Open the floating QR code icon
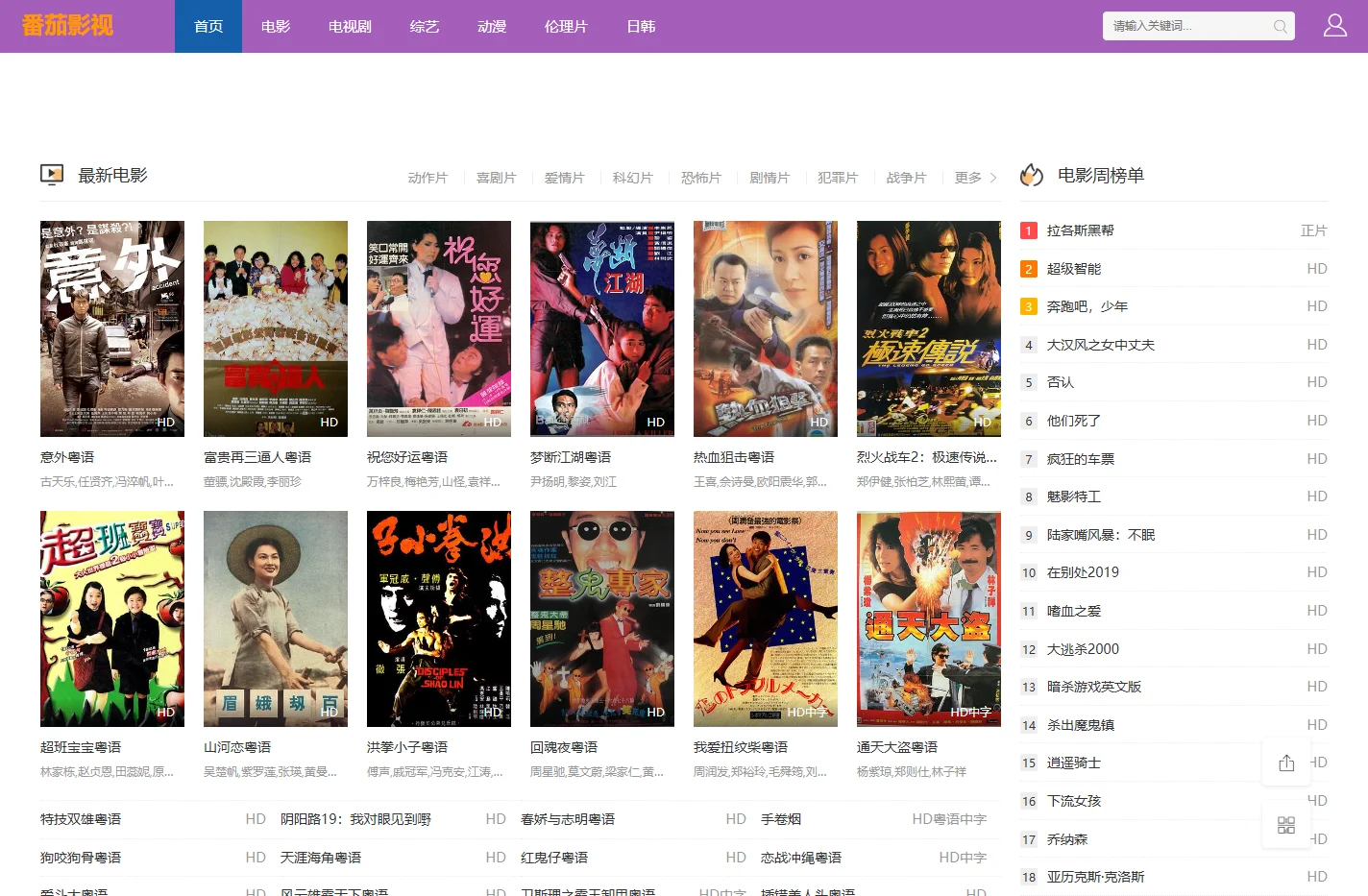The height and width of the screenshot is (896, 1368). 1286,825
